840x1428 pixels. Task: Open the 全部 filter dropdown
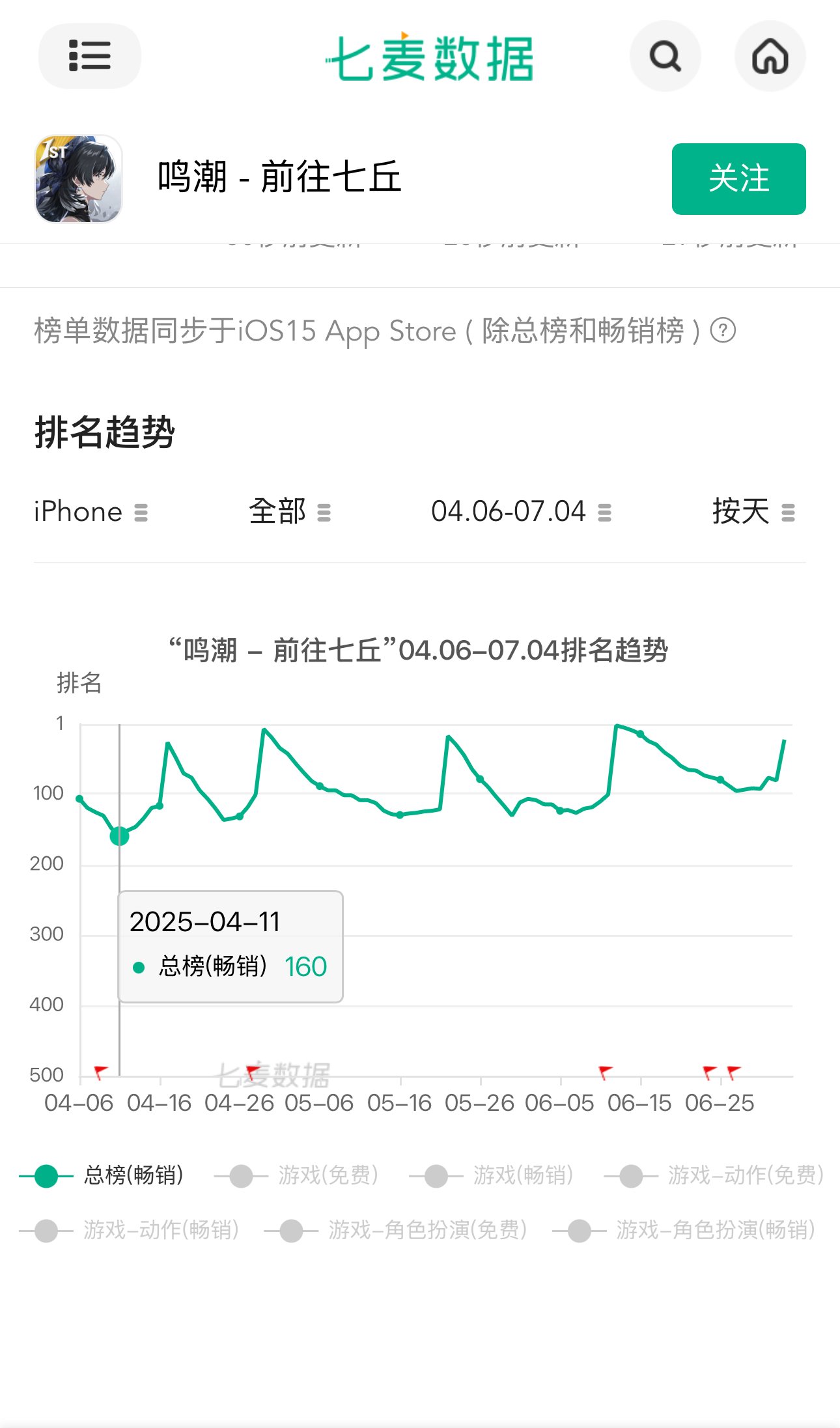point(290,512)
